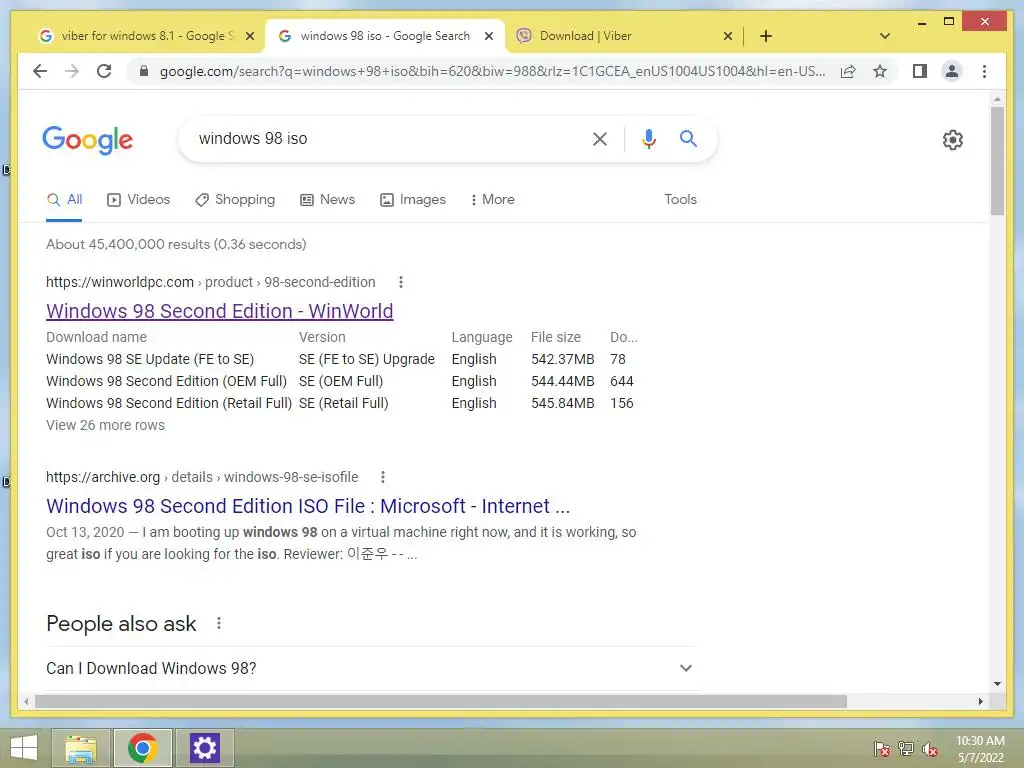This screenshot has width=1024, height=768.
Task: Open the Windows Start button
Action: coord(24,748)
